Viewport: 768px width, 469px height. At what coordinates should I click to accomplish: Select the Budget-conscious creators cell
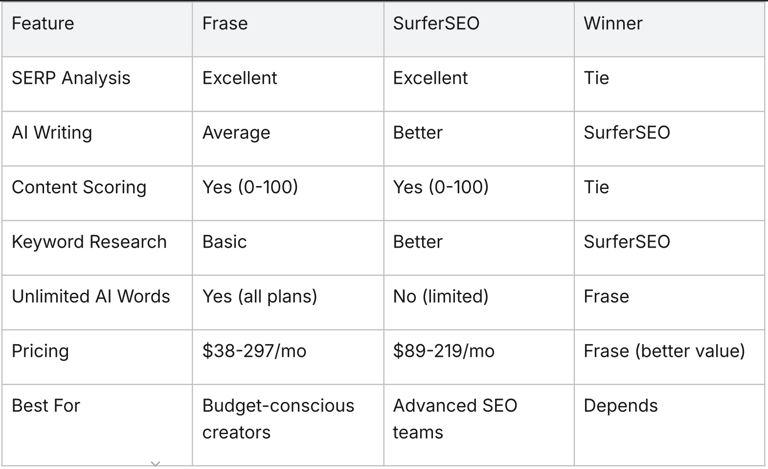(x=278, y=419)
